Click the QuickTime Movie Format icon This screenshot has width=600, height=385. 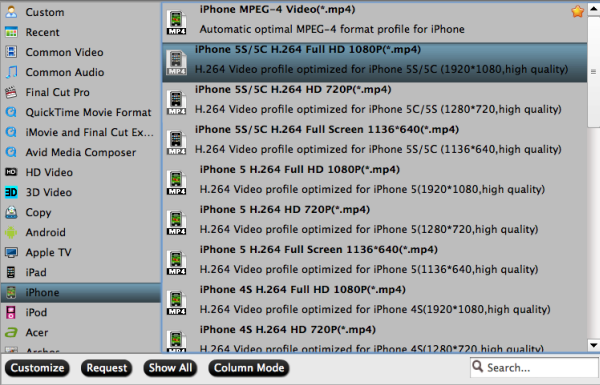coord(11,112)
